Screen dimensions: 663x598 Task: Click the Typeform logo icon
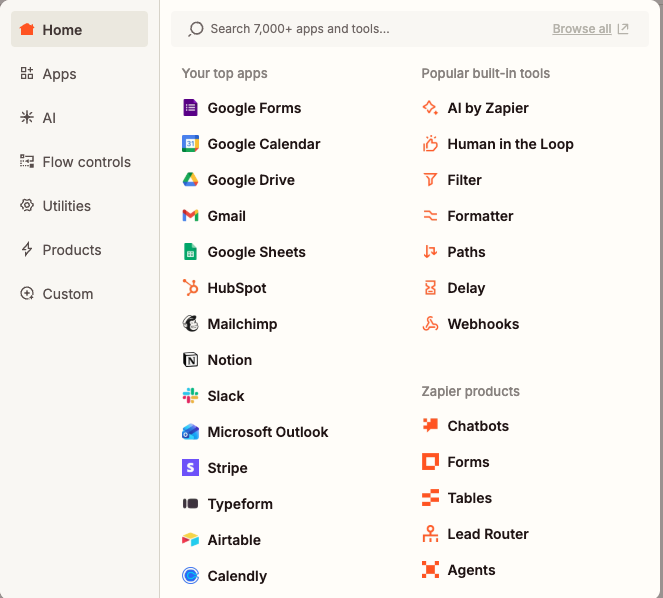coord(190,504)
